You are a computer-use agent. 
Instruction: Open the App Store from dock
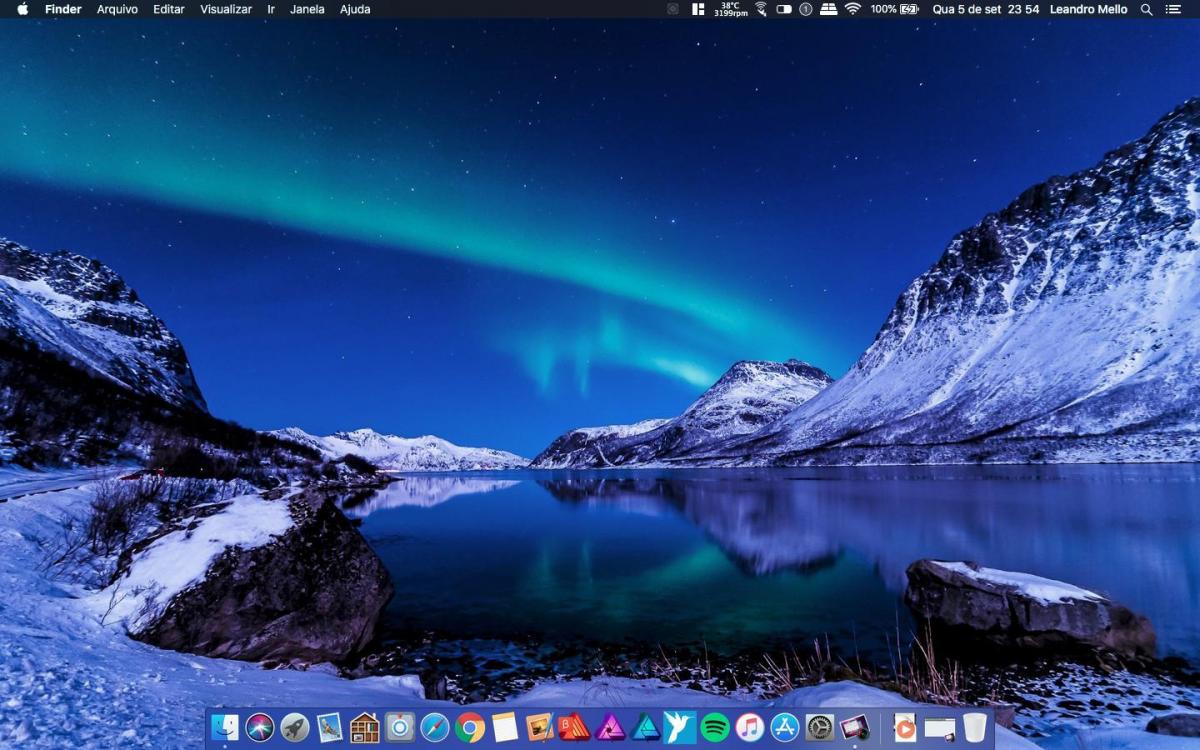click(x=785, y=727)
